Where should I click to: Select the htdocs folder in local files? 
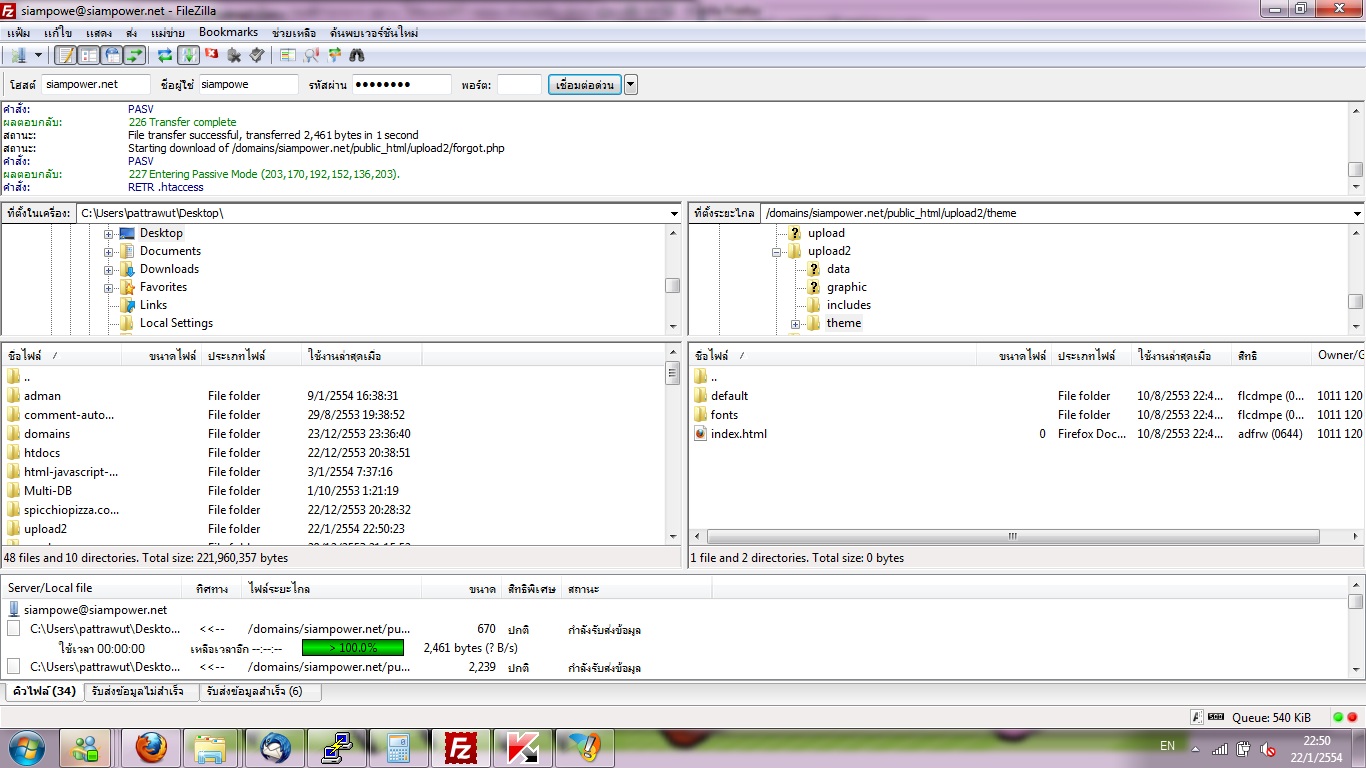[x=42, y=453]
